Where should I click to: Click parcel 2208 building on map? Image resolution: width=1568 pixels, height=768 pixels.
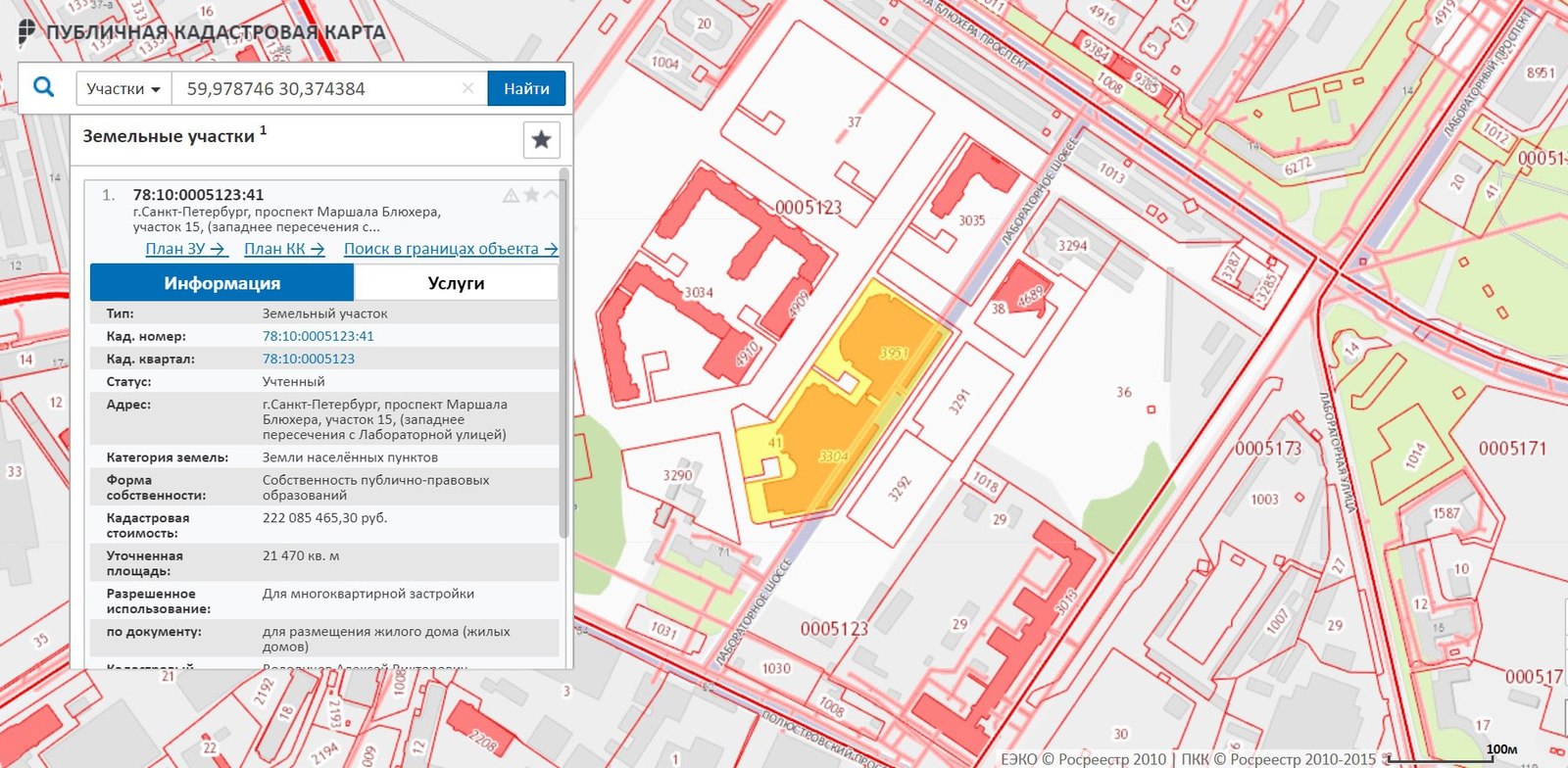click(480, 730)
